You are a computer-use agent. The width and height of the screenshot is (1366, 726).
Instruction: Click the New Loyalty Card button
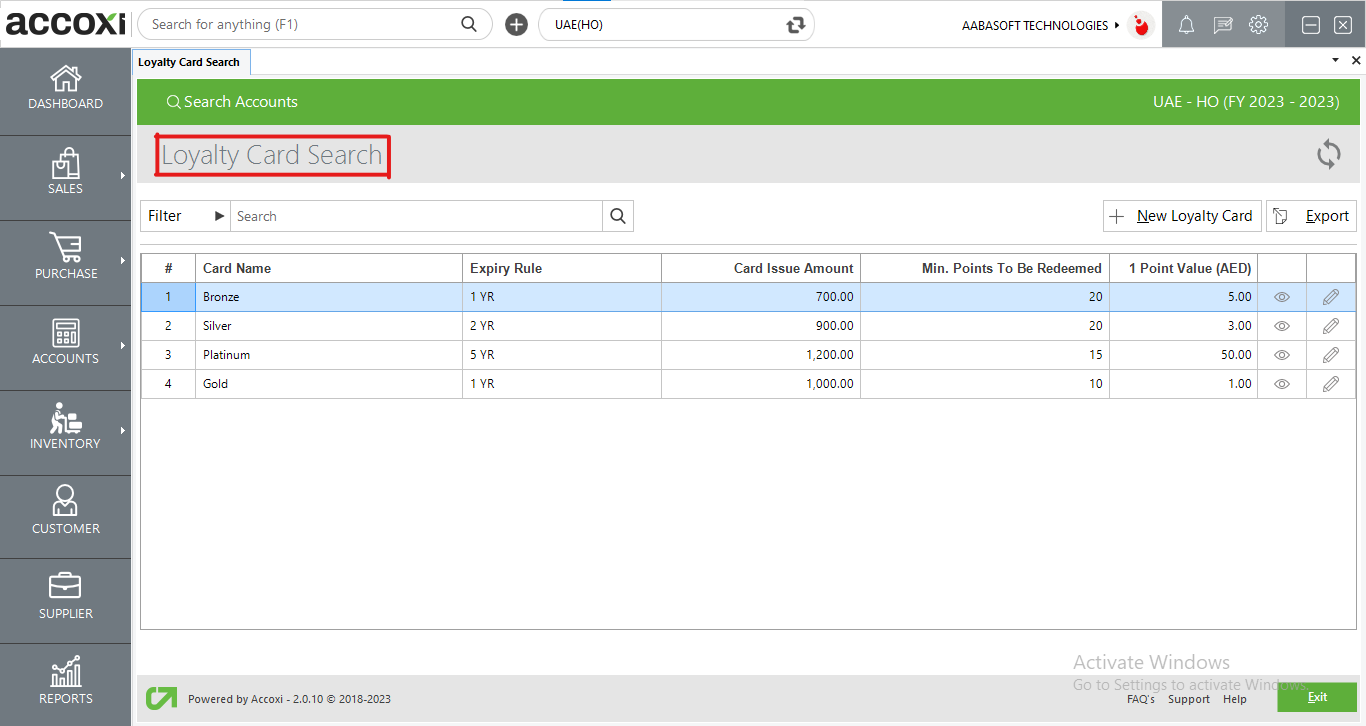(1182, 216)
